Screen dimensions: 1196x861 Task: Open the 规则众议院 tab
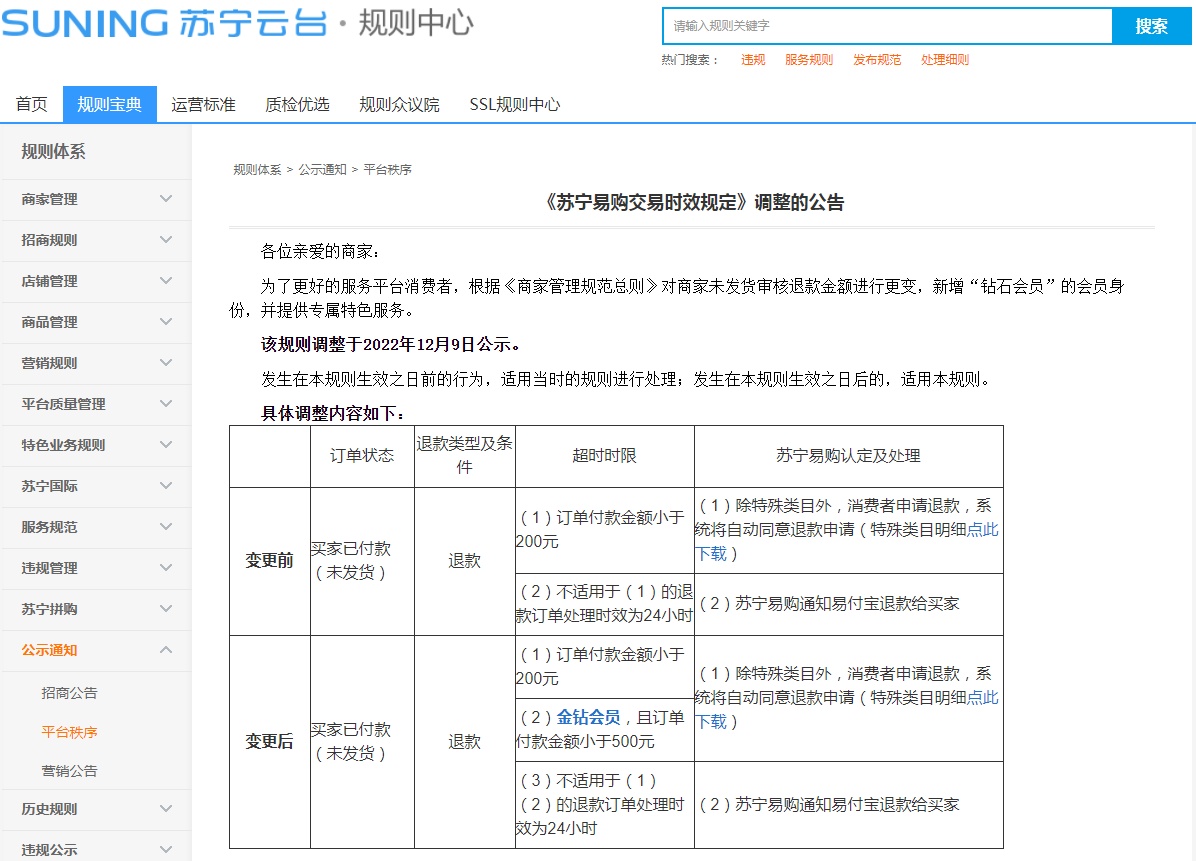point(399,104)
